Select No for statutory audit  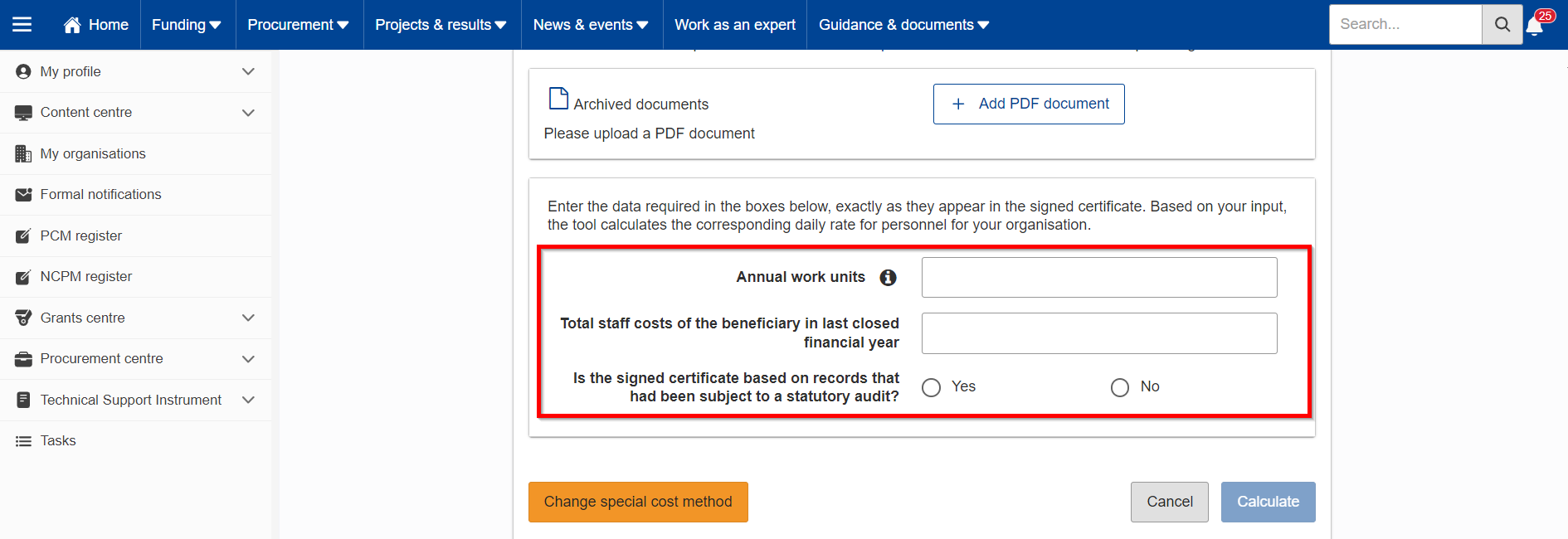(1120, 387)
